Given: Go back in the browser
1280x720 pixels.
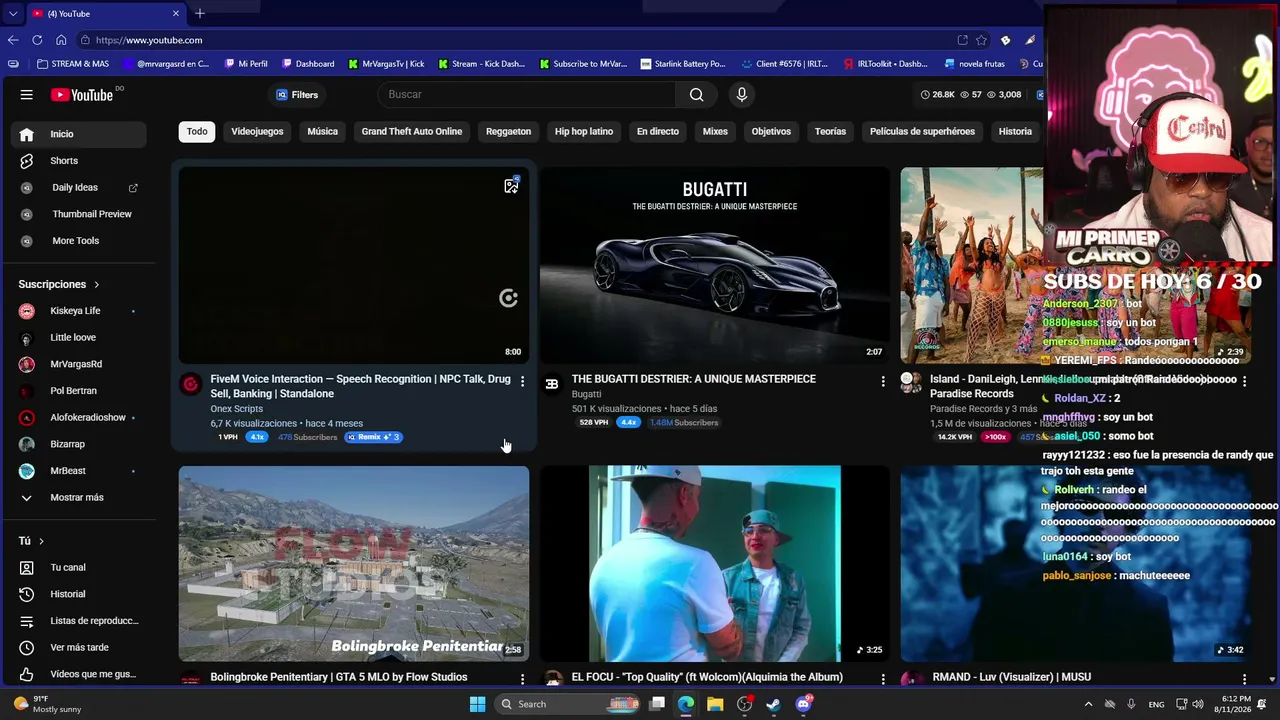Looking at the screenshot, I should point(13,40).
